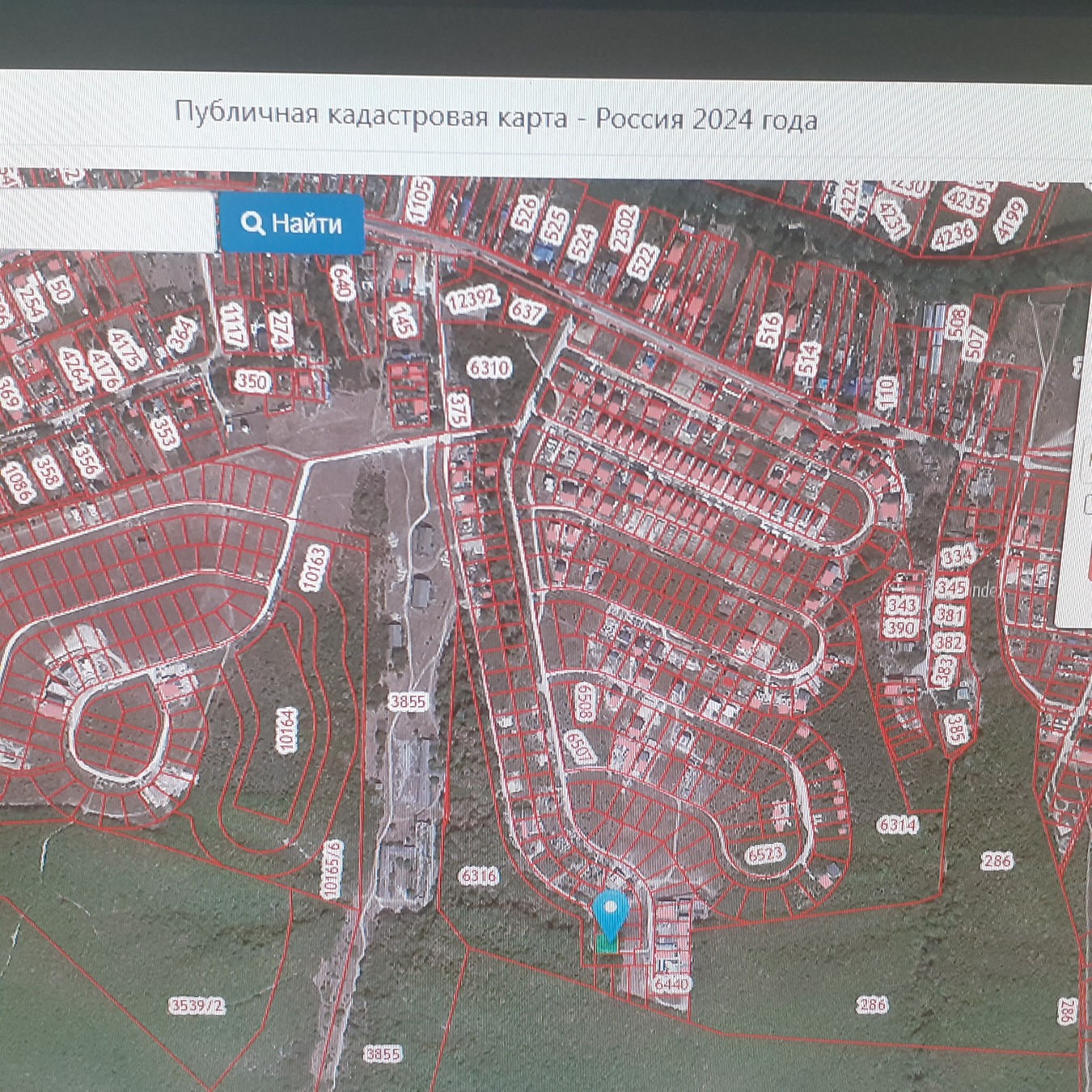Click the blue location pin marker
This screenshot has height=1092, width=1092.
611,912
